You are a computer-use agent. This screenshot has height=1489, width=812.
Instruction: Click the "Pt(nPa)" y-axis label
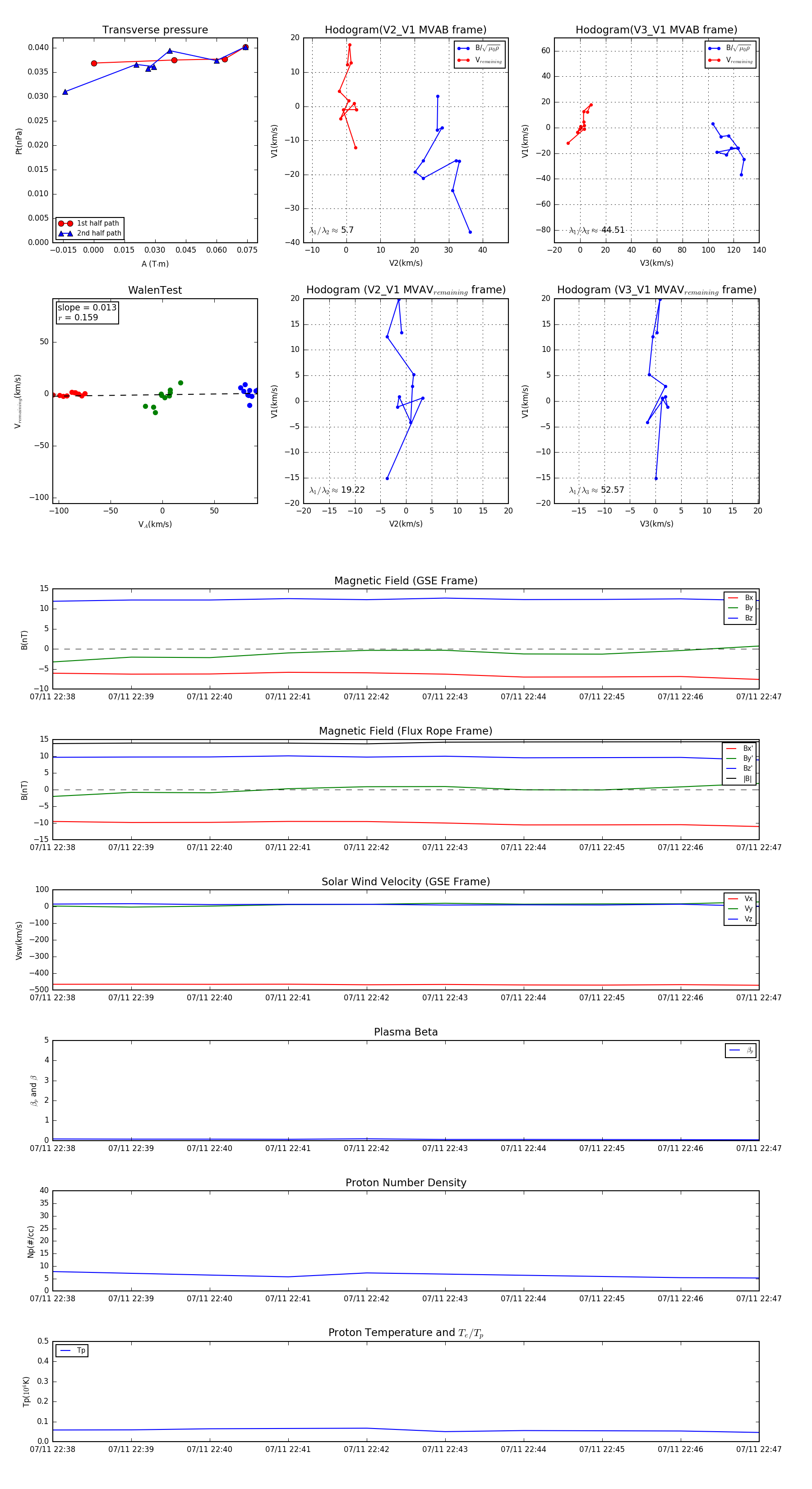point(18,141)
